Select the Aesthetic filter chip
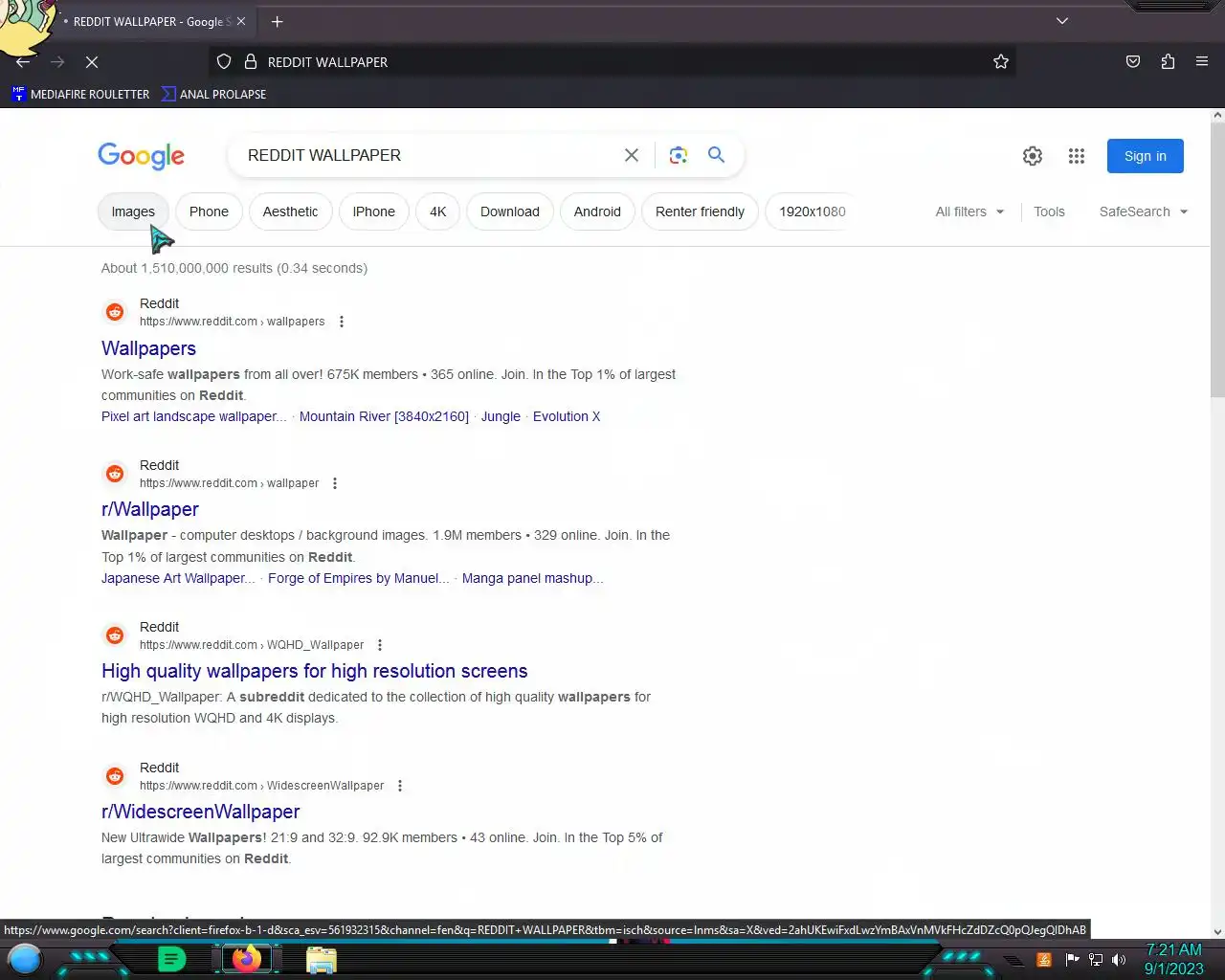This screenshot has width=1225, height=980. [290, 212]
